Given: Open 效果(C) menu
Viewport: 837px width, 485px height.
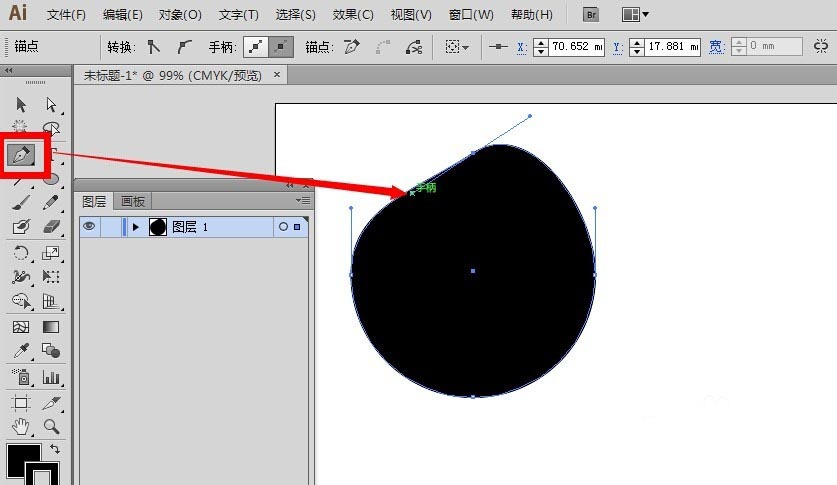Looking at the screenshot, I should (x=353, y=14).
